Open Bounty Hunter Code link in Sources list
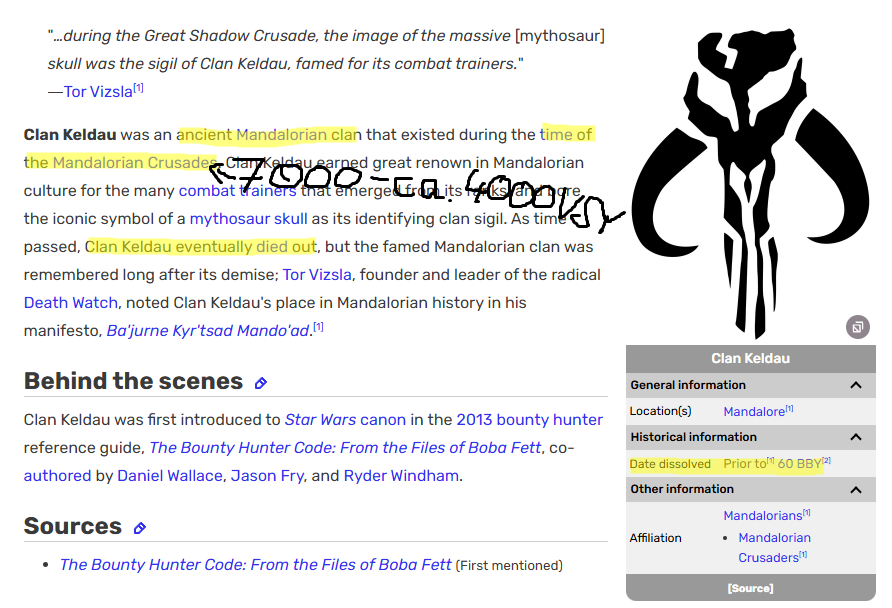Viewport: 892px width, 608px height. point(255,565)
